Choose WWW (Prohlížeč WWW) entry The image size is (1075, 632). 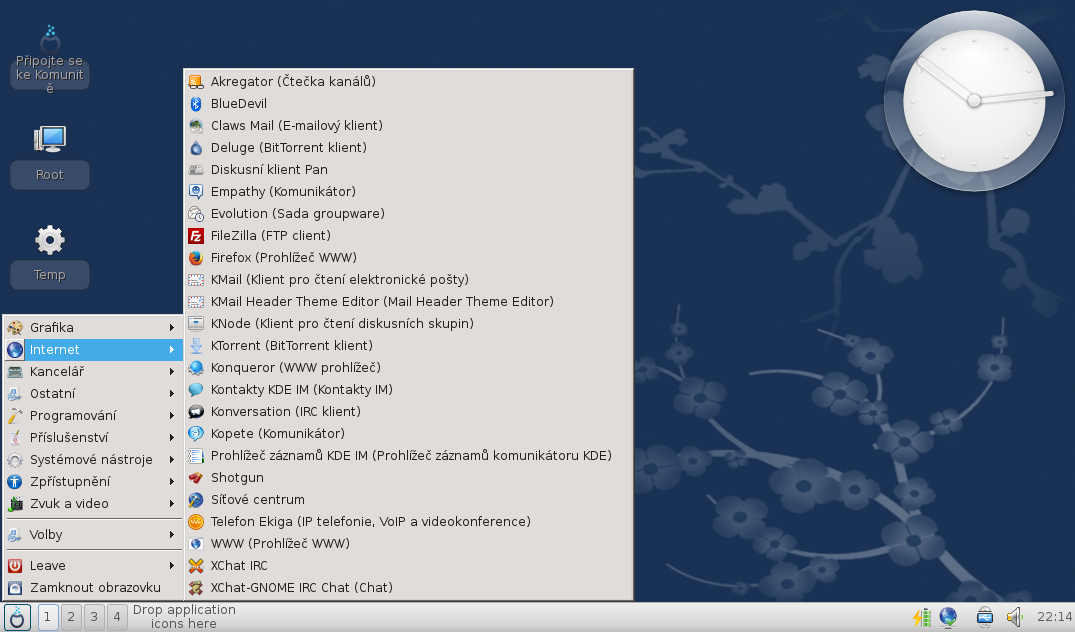(409, 544)
